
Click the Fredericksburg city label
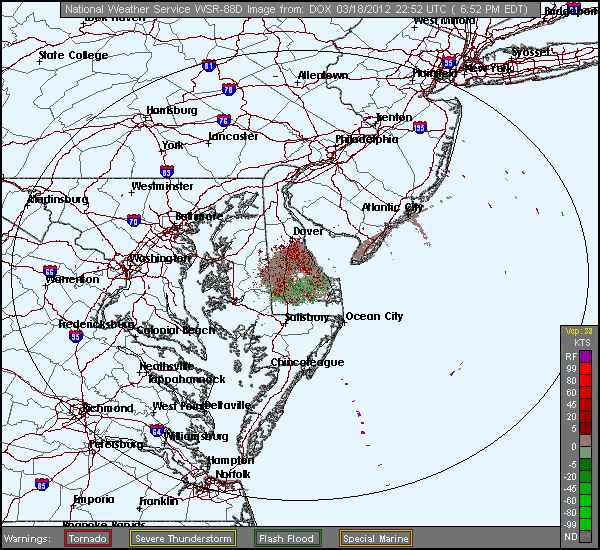coord(96,325)
